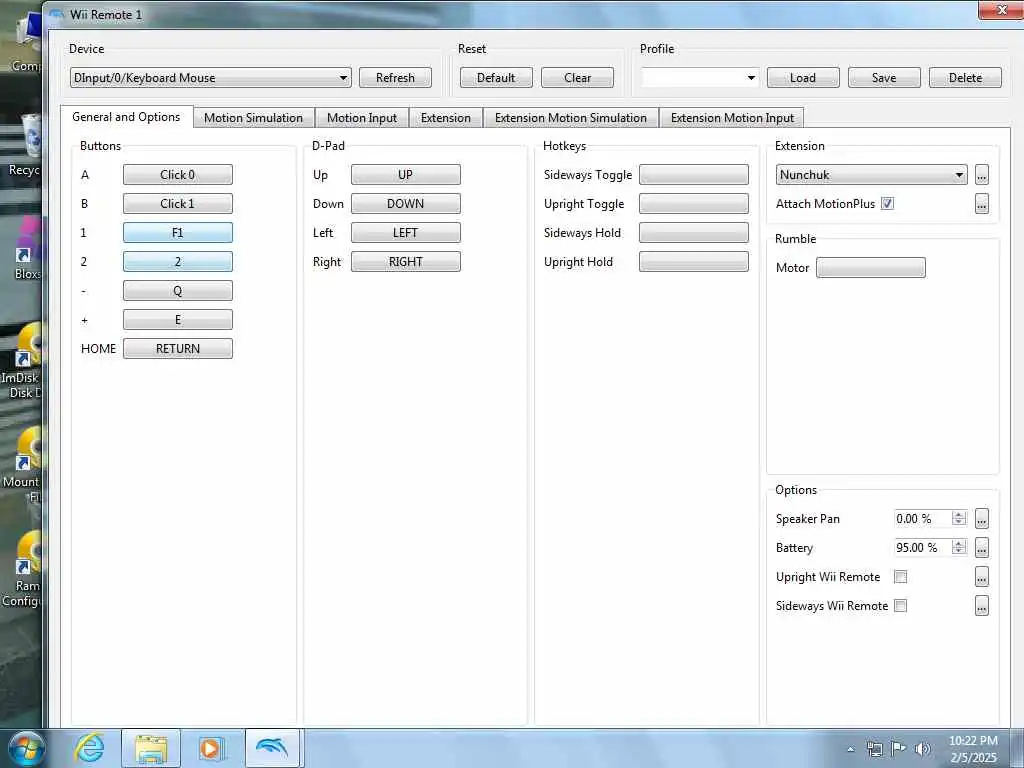This screenshot has width=1024, height=768.
Task: Click the taskbar clock and date
Action: (x=973, y=749)
